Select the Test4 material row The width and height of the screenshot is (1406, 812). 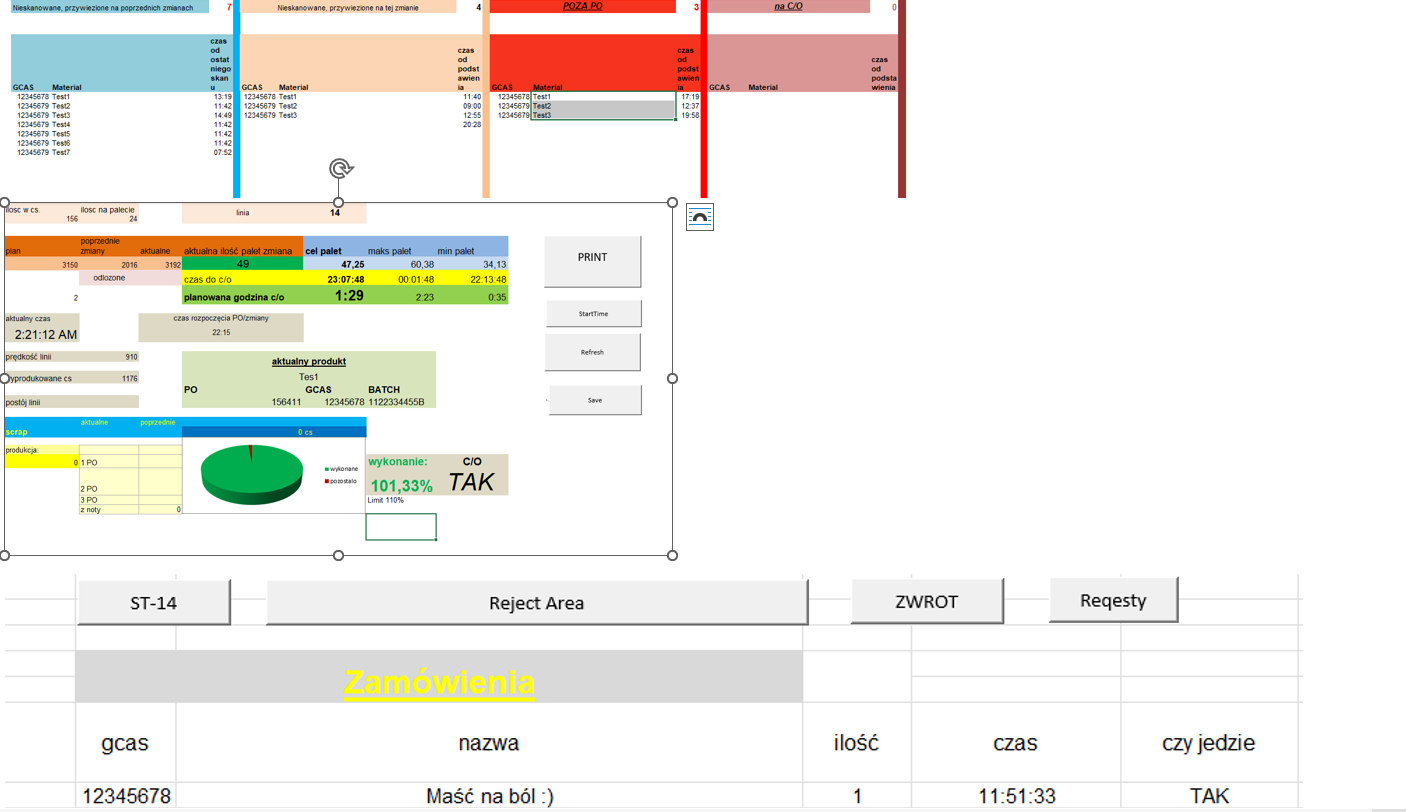pos(61,124)
